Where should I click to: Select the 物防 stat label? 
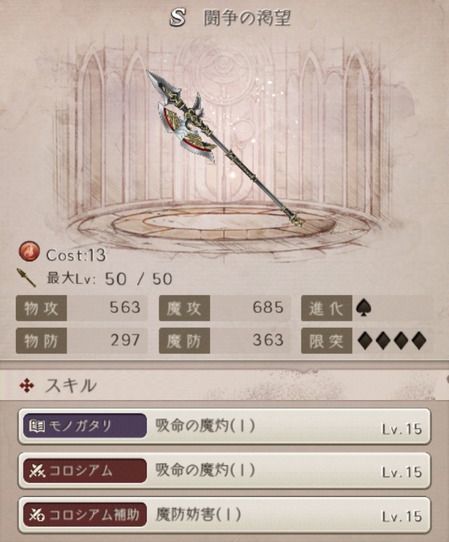(41, 341)
